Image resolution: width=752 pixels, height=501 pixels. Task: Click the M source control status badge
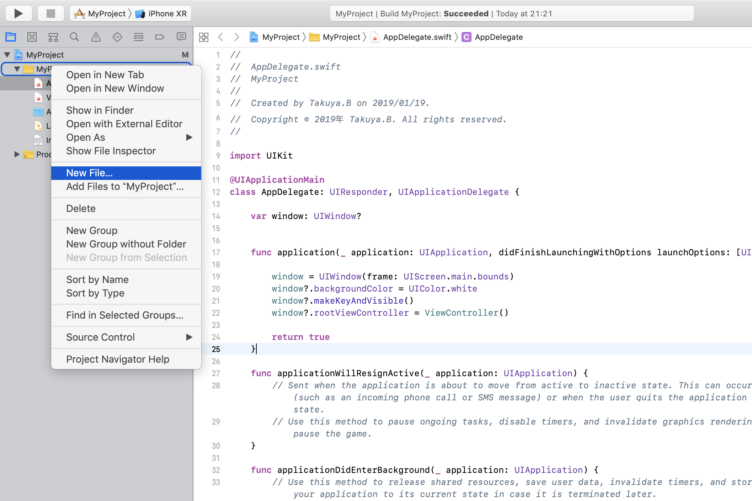[x=185, y=55]
